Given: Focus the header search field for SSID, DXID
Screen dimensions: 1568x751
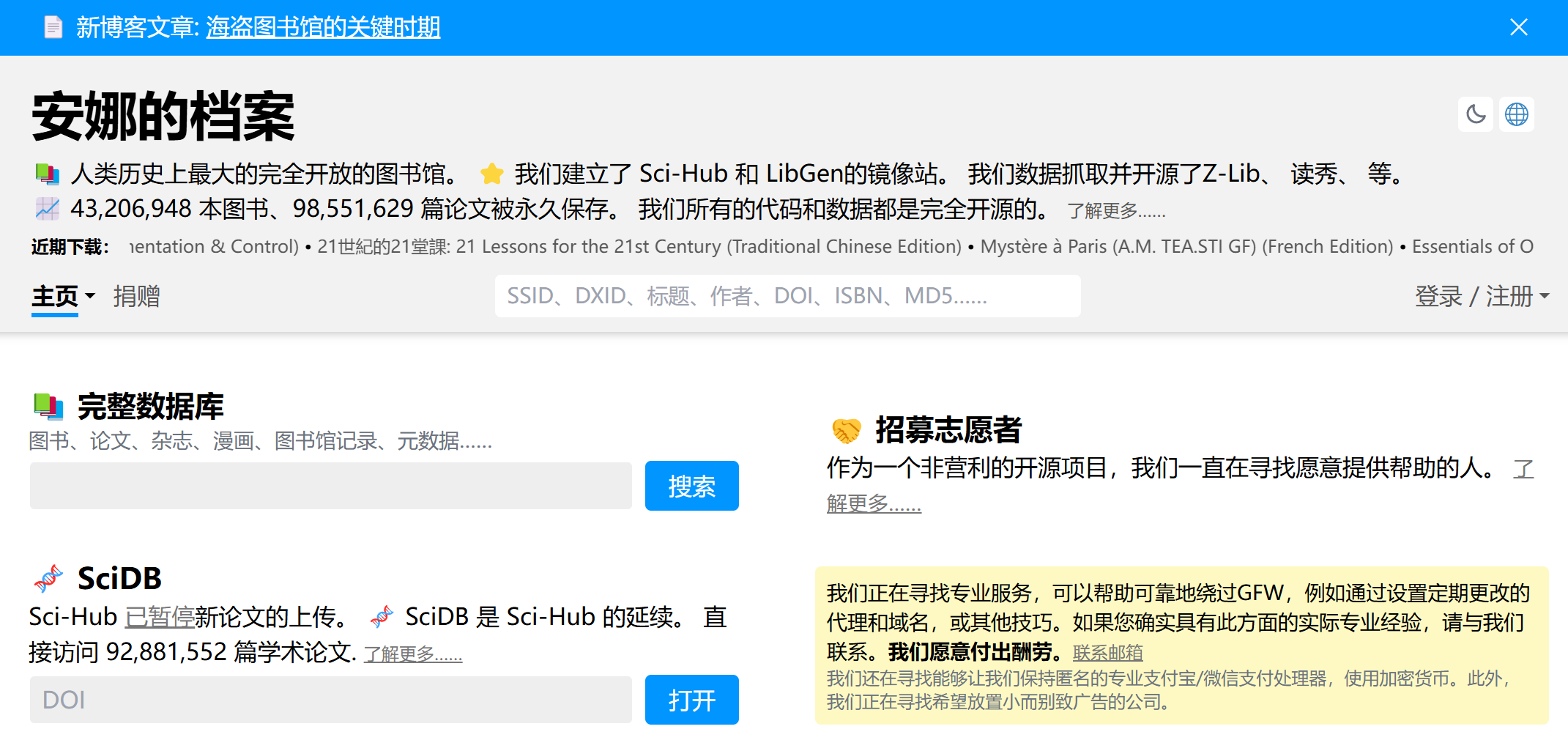Looking at the screenshot, I should point(787,296).
